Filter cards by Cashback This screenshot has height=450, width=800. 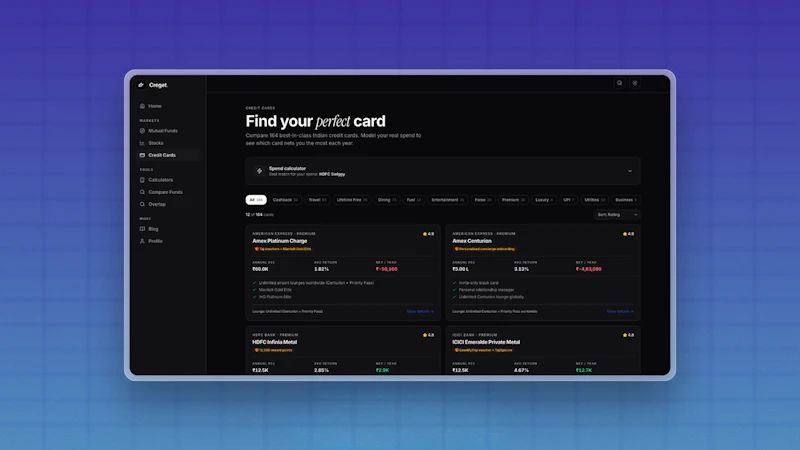pyautogui.click(x=285, y=200)
